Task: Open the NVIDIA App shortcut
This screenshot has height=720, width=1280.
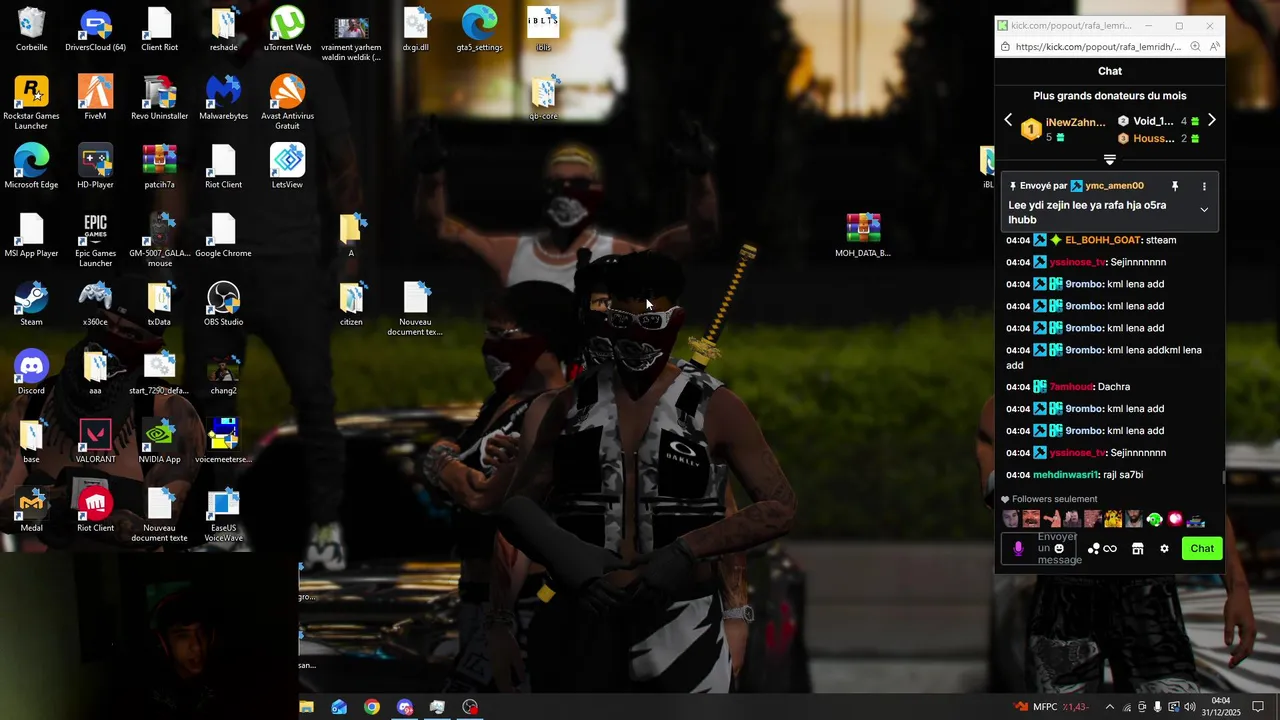Action: pos(159,441)
